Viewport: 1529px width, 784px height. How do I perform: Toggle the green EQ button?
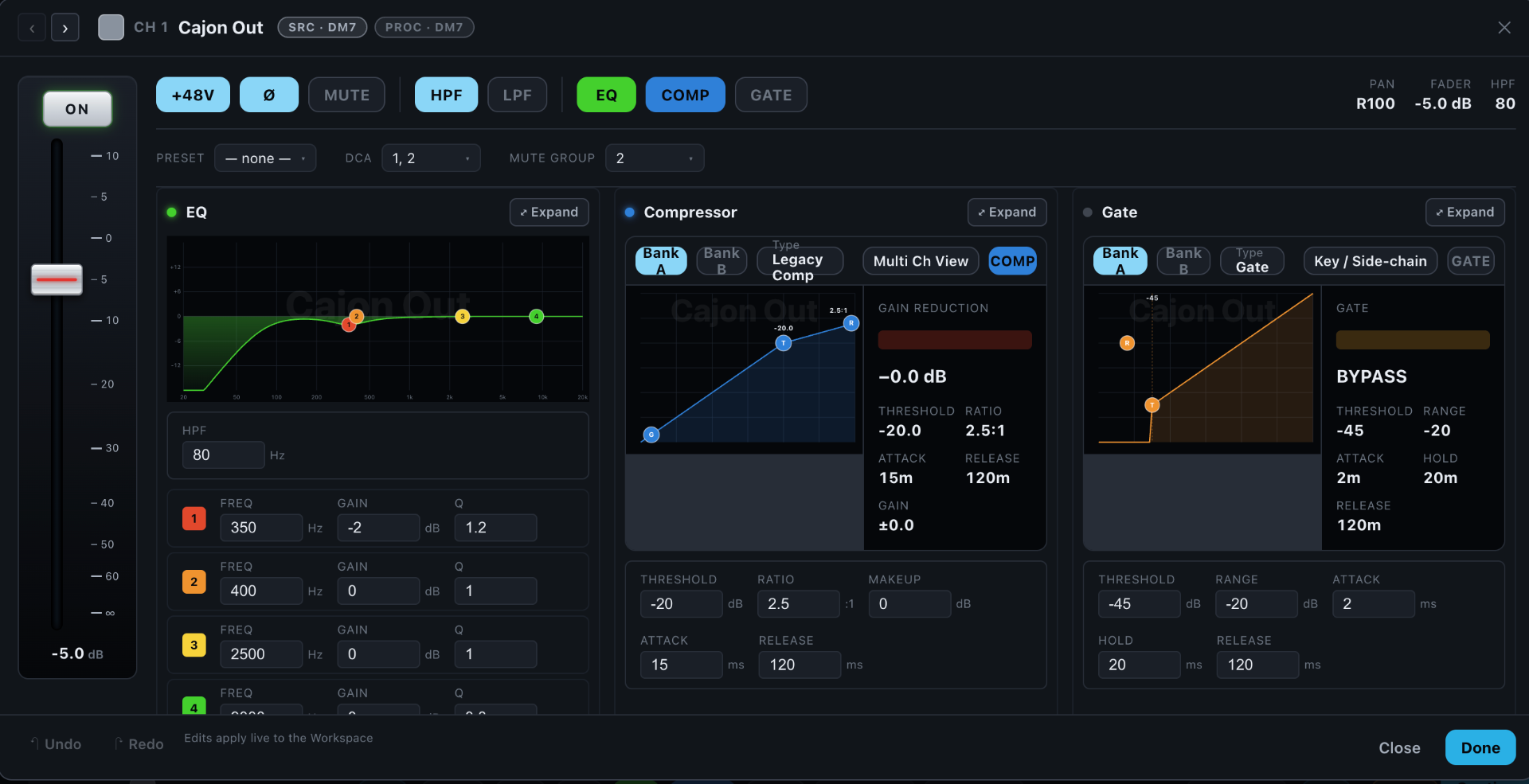[606, 95]
